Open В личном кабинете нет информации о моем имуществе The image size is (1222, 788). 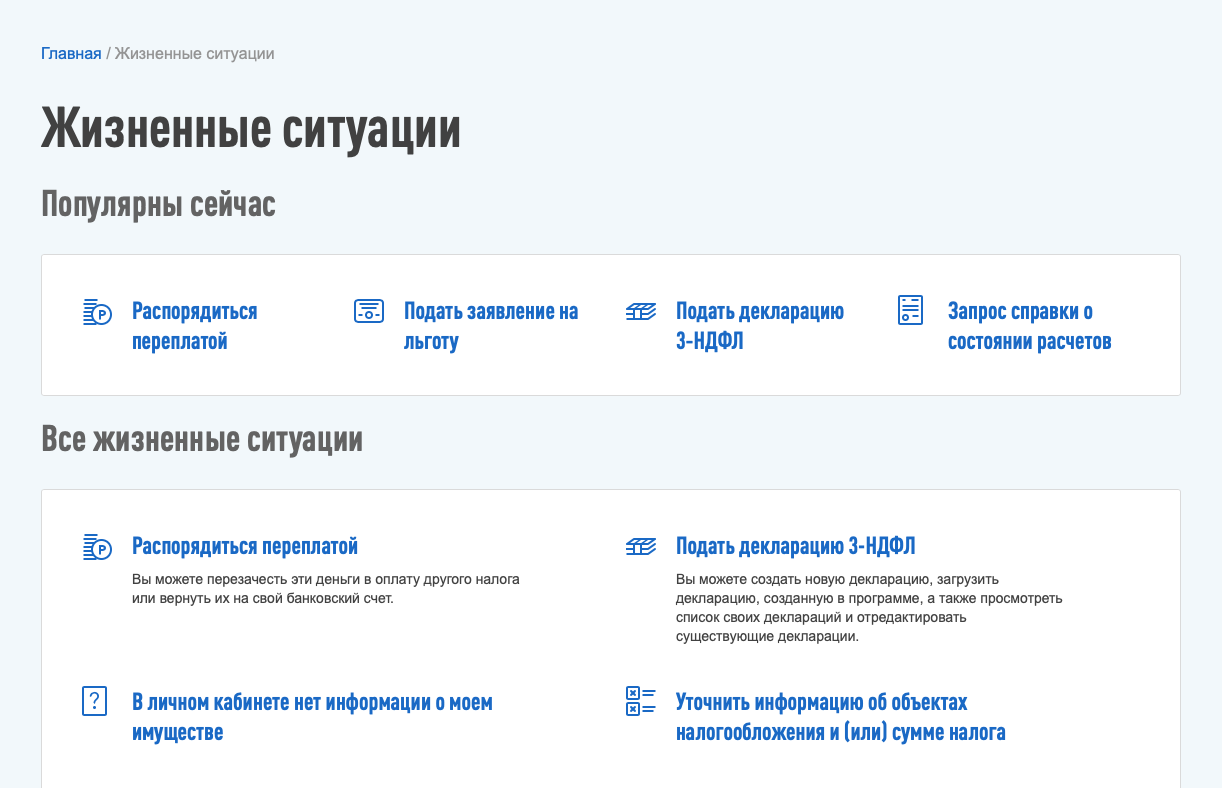tap(312, 717)
